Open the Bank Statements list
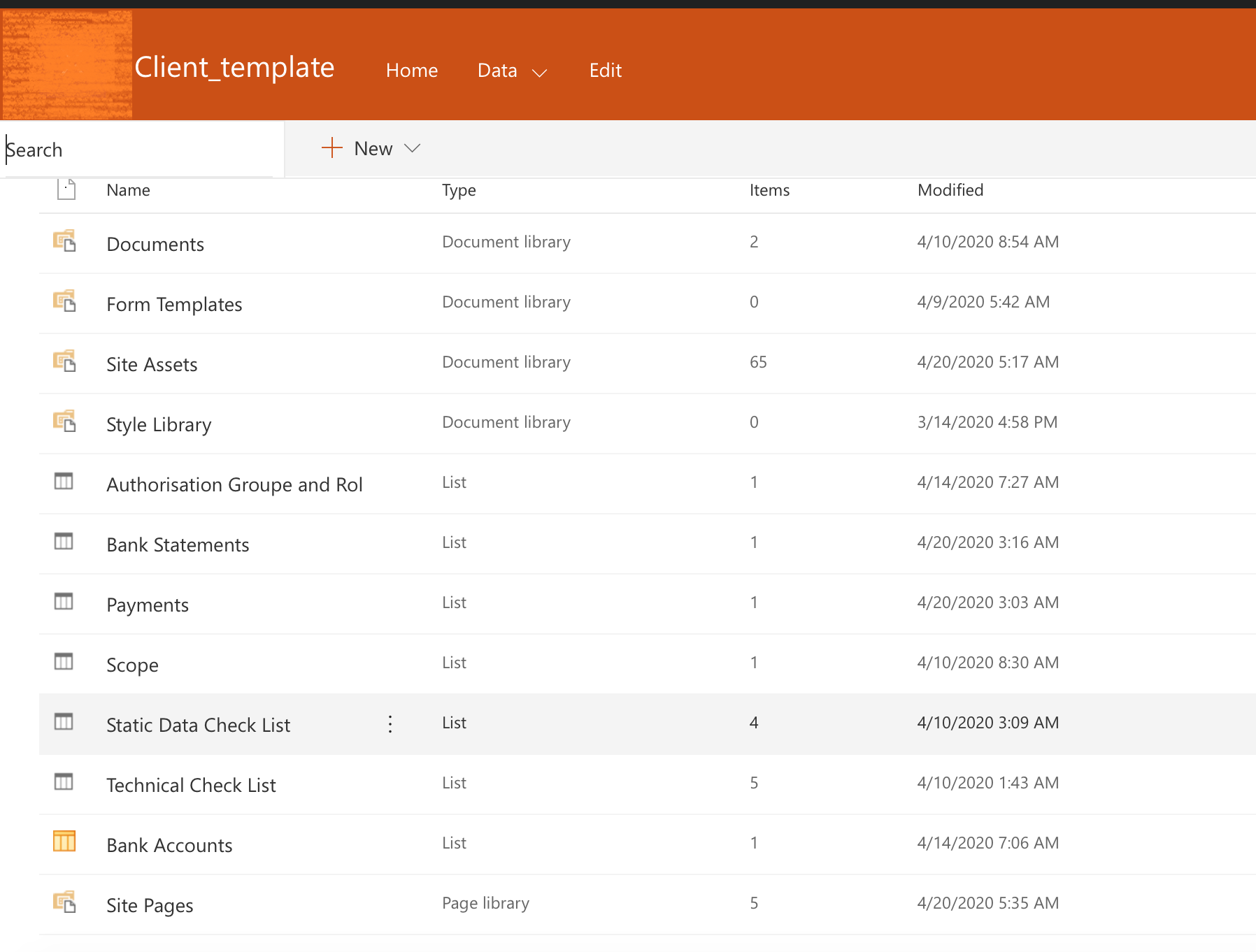Viewport: 1256px width, 952px height. coord(178,544)
